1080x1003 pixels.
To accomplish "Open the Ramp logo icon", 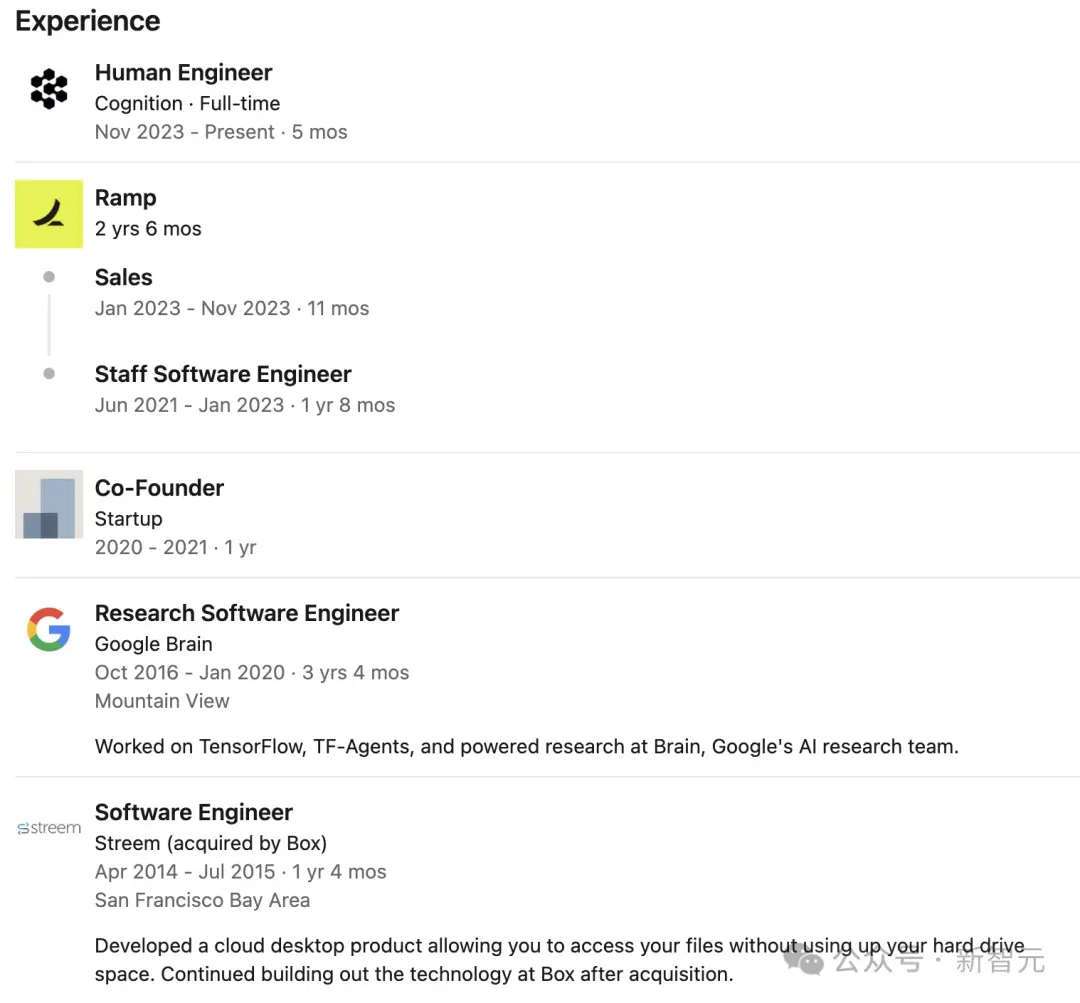I will click(x=49, y=214).
